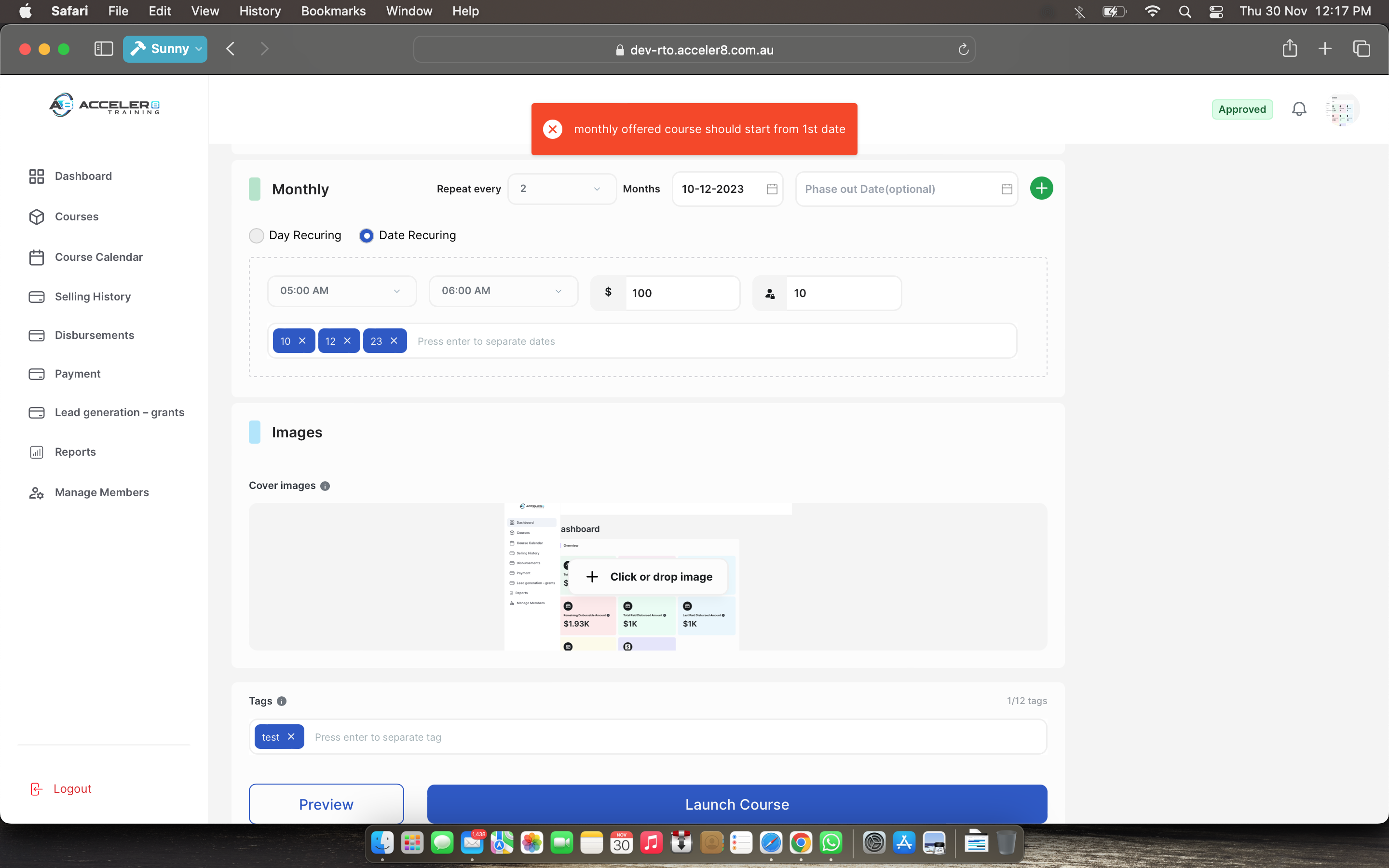
Task: Open the Sunny profile dropdown in Safari
Action: (165, 49)
